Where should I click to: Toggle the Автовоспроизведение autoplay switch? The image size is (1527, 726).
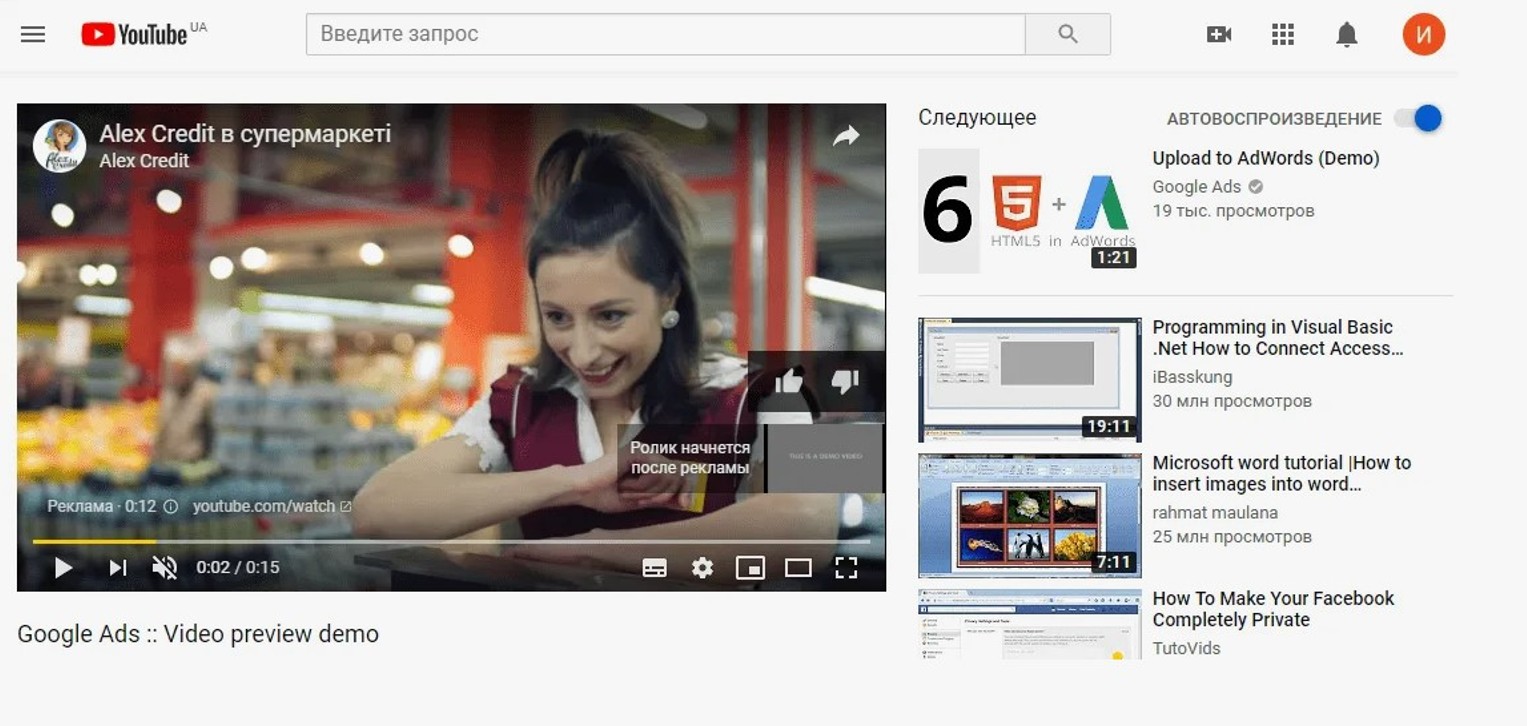point(1419,118)
